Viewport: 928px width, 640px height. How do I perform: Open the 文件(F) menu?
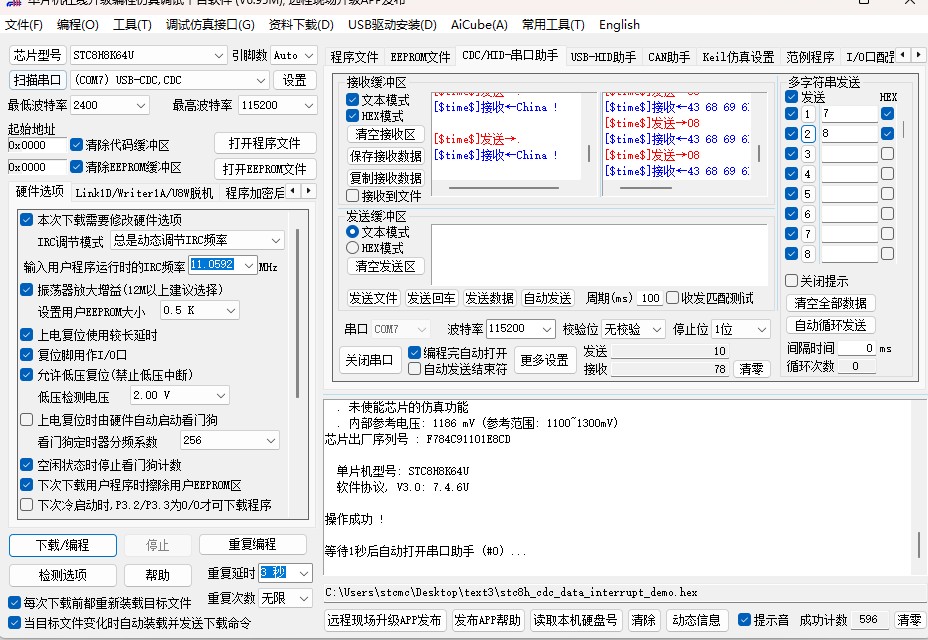coord(24,25)
